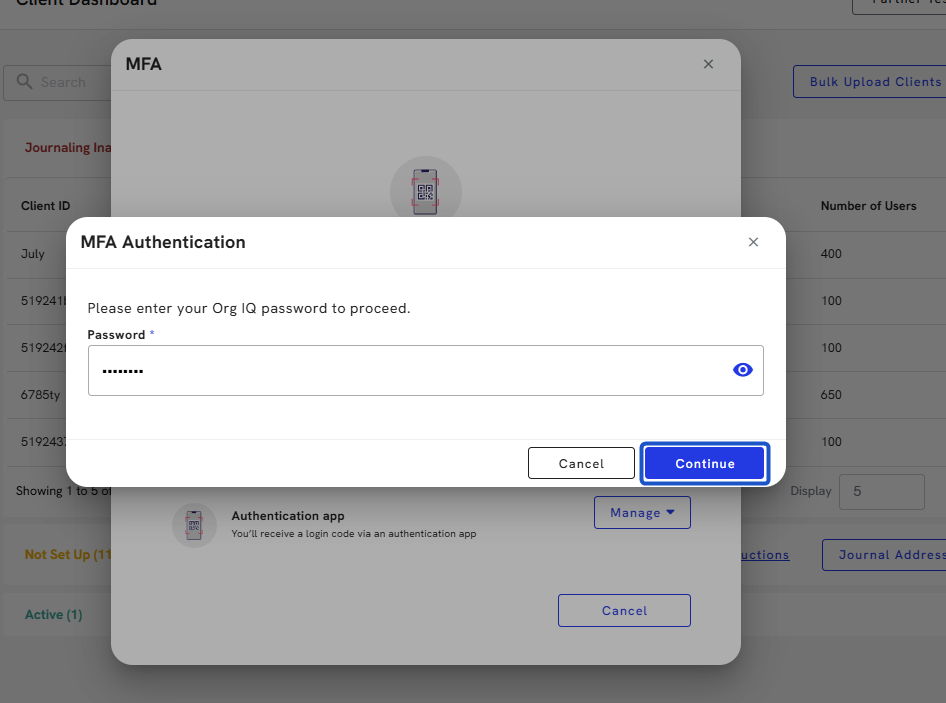Toggle password visibility eye icon
The width and height of the screenshot is (946, 703).
(742, 370)
